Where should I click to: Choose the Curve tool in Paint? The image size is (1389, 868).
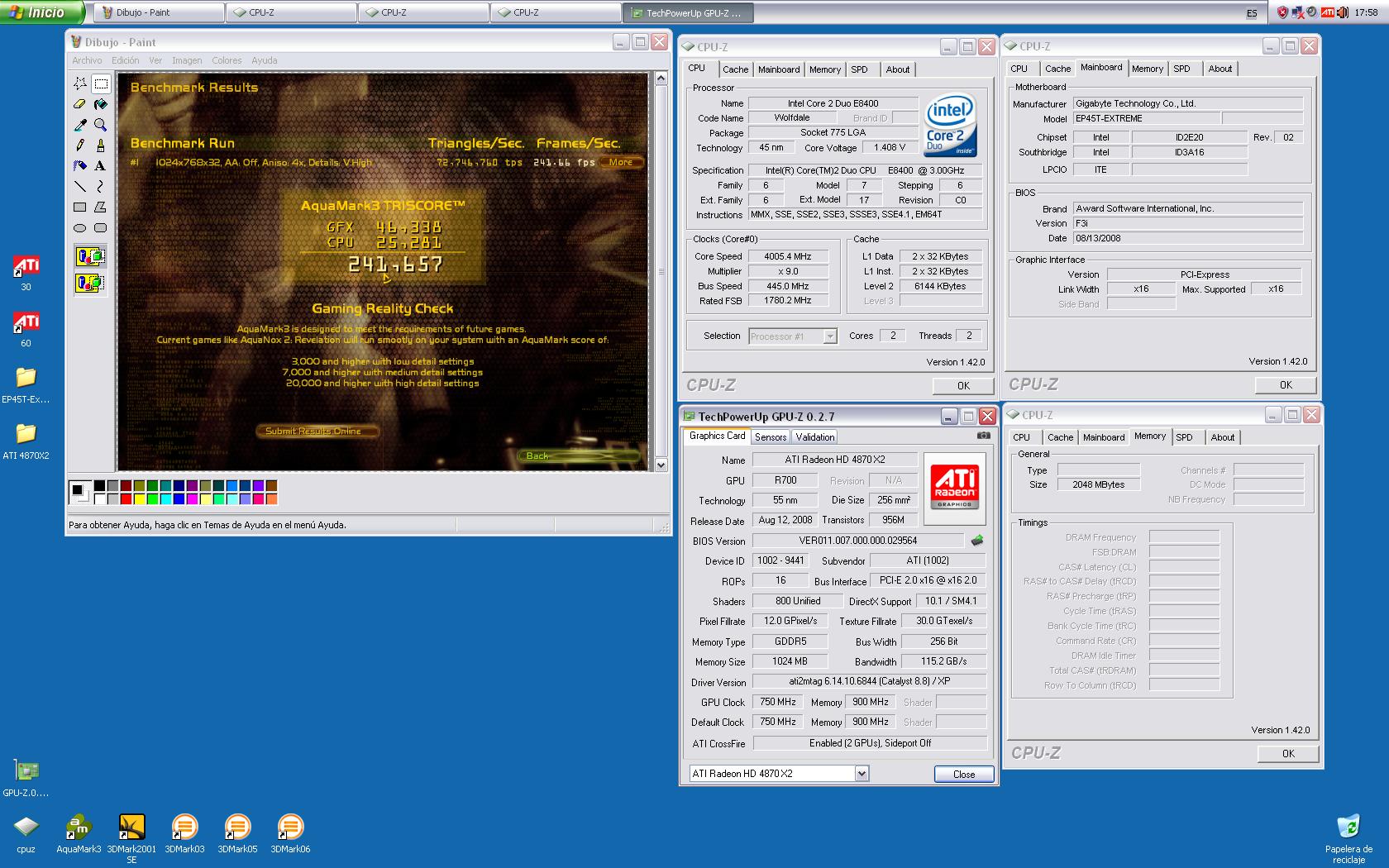[101, 187]
